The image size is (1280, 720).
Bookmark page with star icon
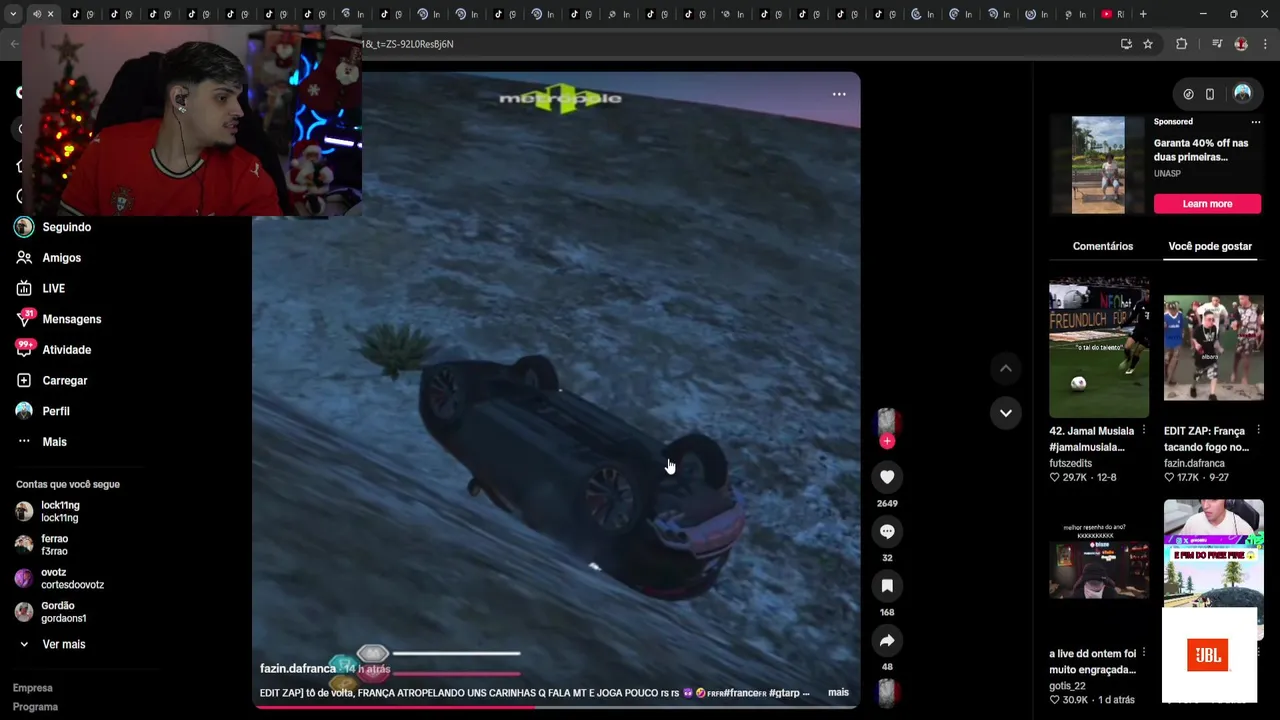point(1148,44)
